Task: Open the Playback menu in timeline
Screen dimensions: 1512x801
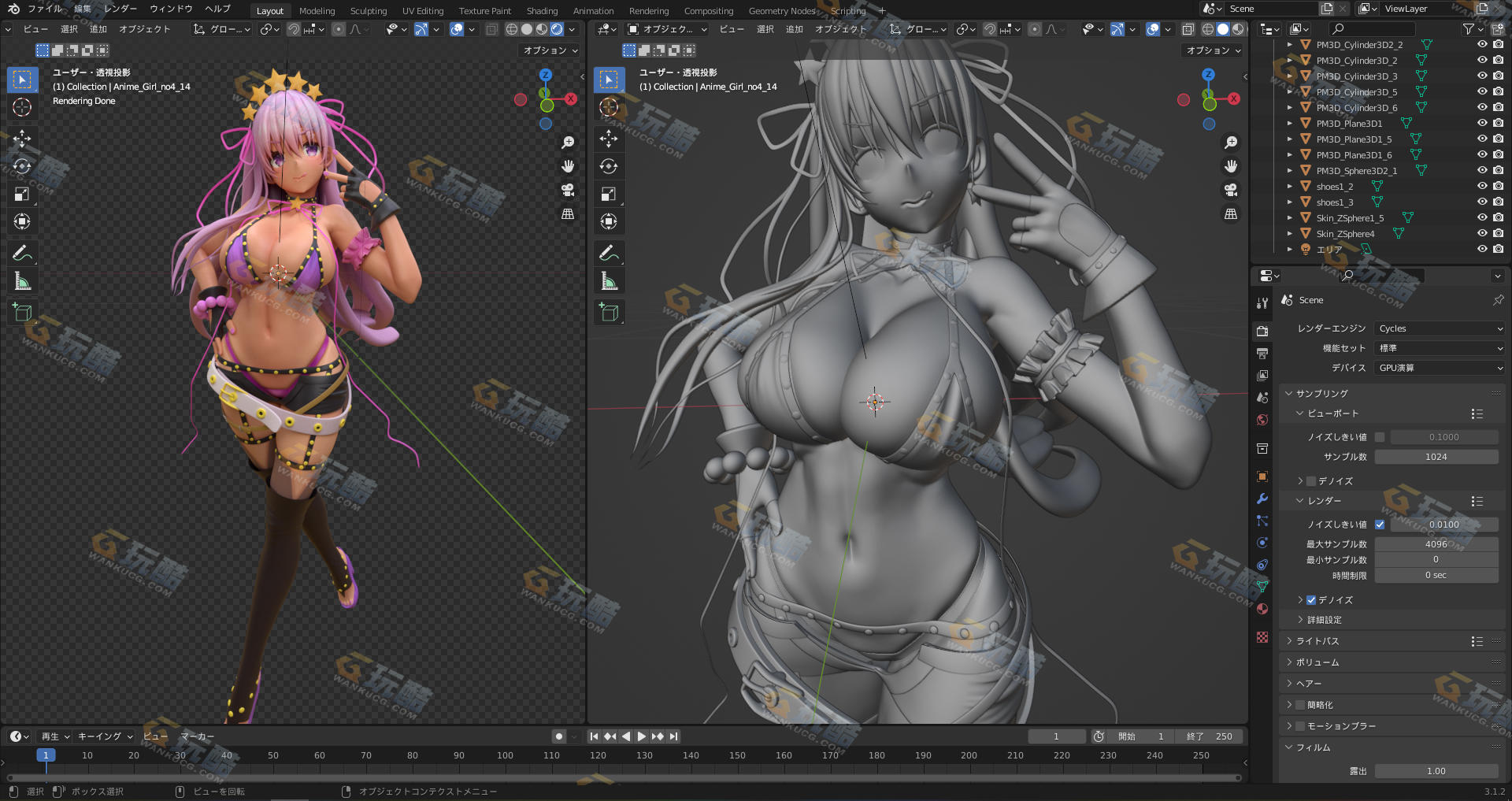Action: point(55,736)
